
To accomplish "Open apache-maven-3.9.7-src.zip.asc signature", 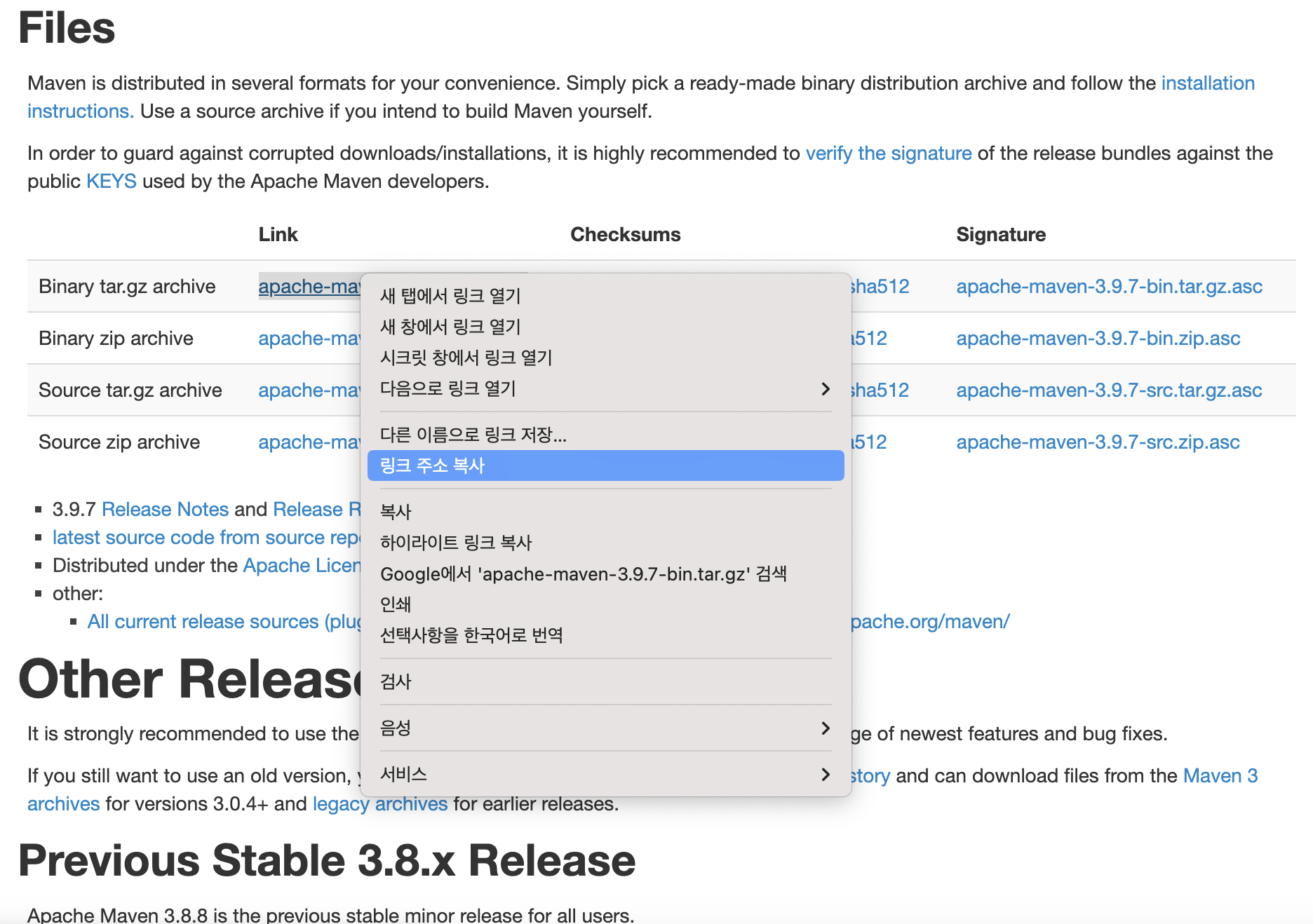I will click(x=1098, y=442).
